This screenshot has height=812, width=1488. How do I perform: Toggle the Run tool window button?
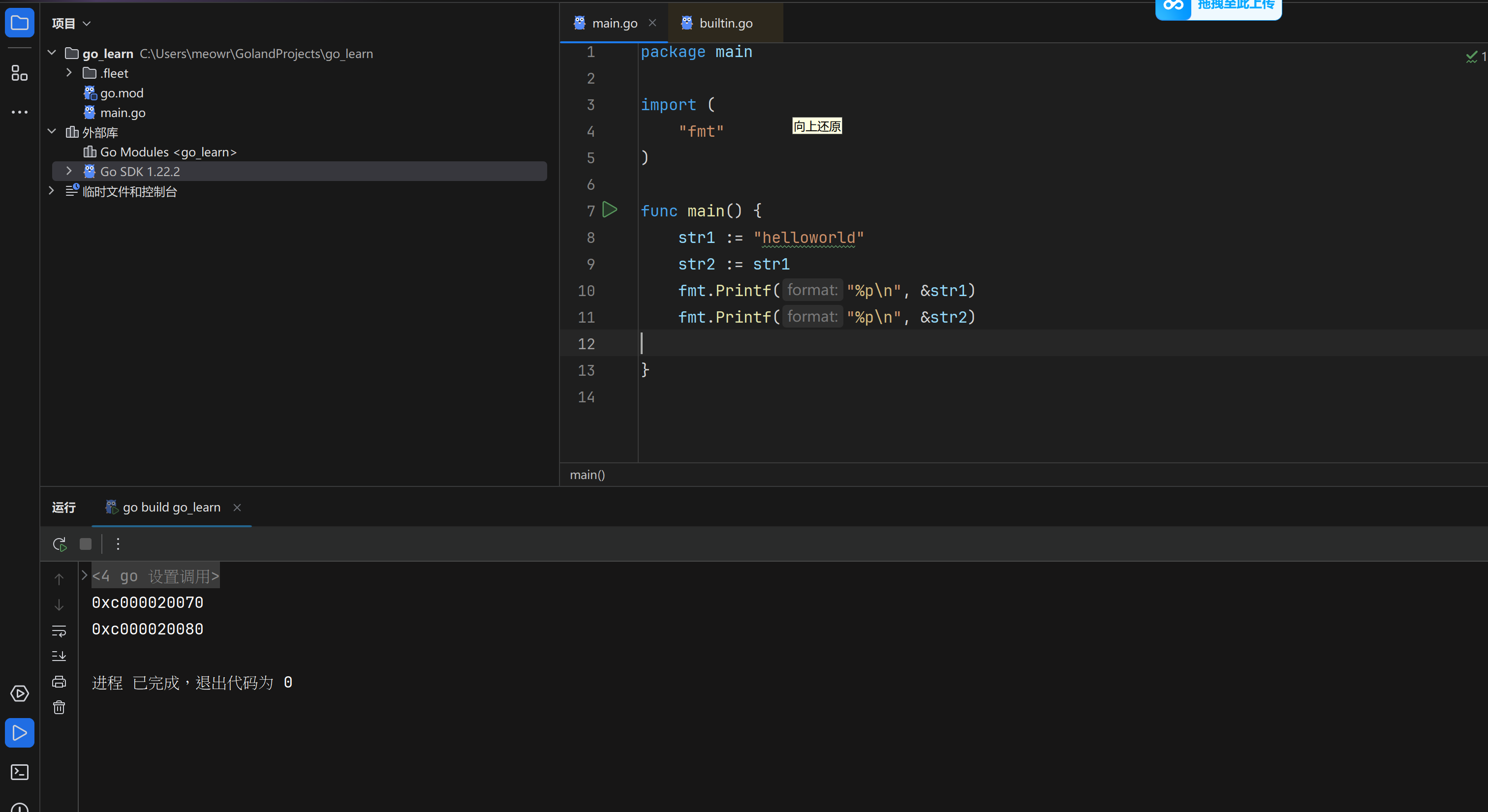(20, 733)
